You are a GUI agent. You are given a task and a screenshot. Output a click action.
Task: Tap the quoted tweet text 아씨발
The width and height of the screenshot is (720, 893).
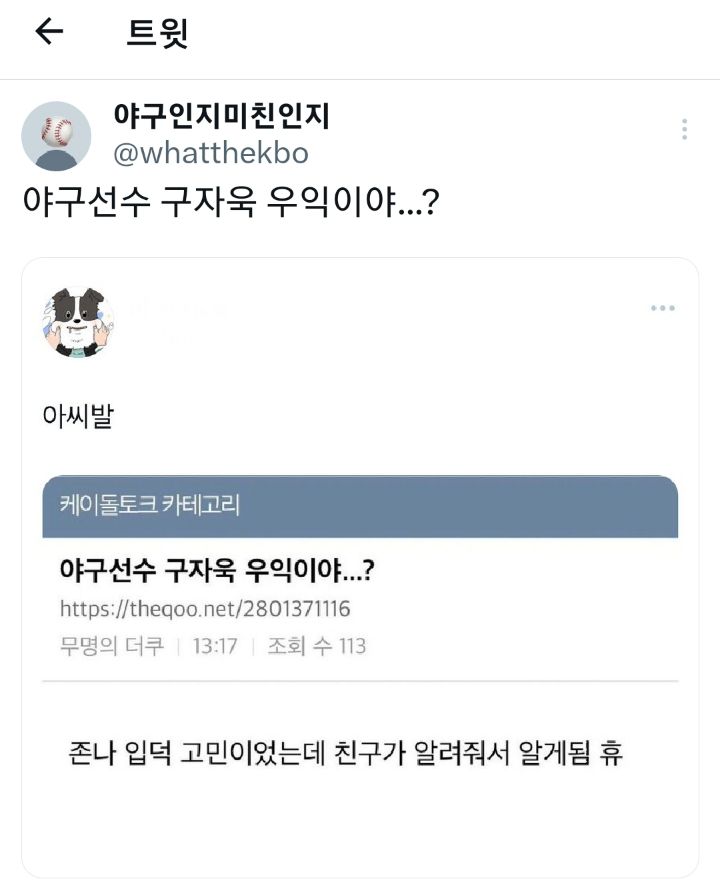79,415
